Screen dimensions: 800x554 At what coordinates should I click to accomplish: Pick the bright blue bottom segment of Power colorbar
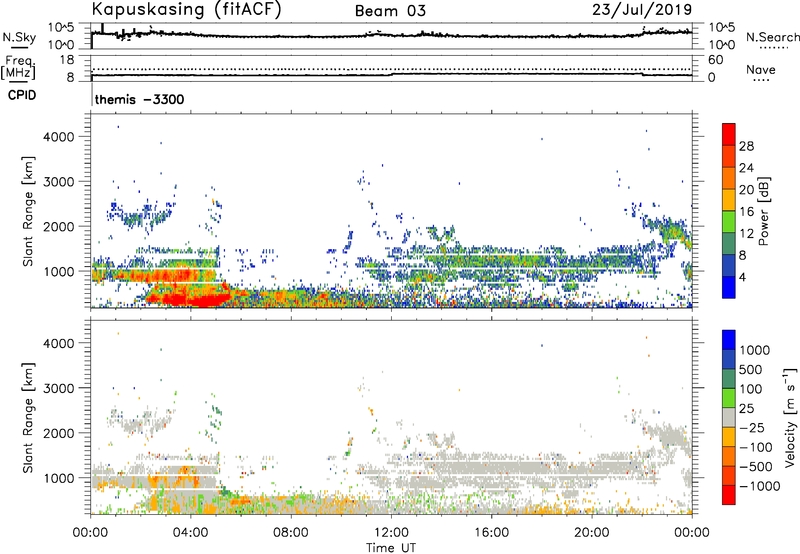tap(729, 287)
